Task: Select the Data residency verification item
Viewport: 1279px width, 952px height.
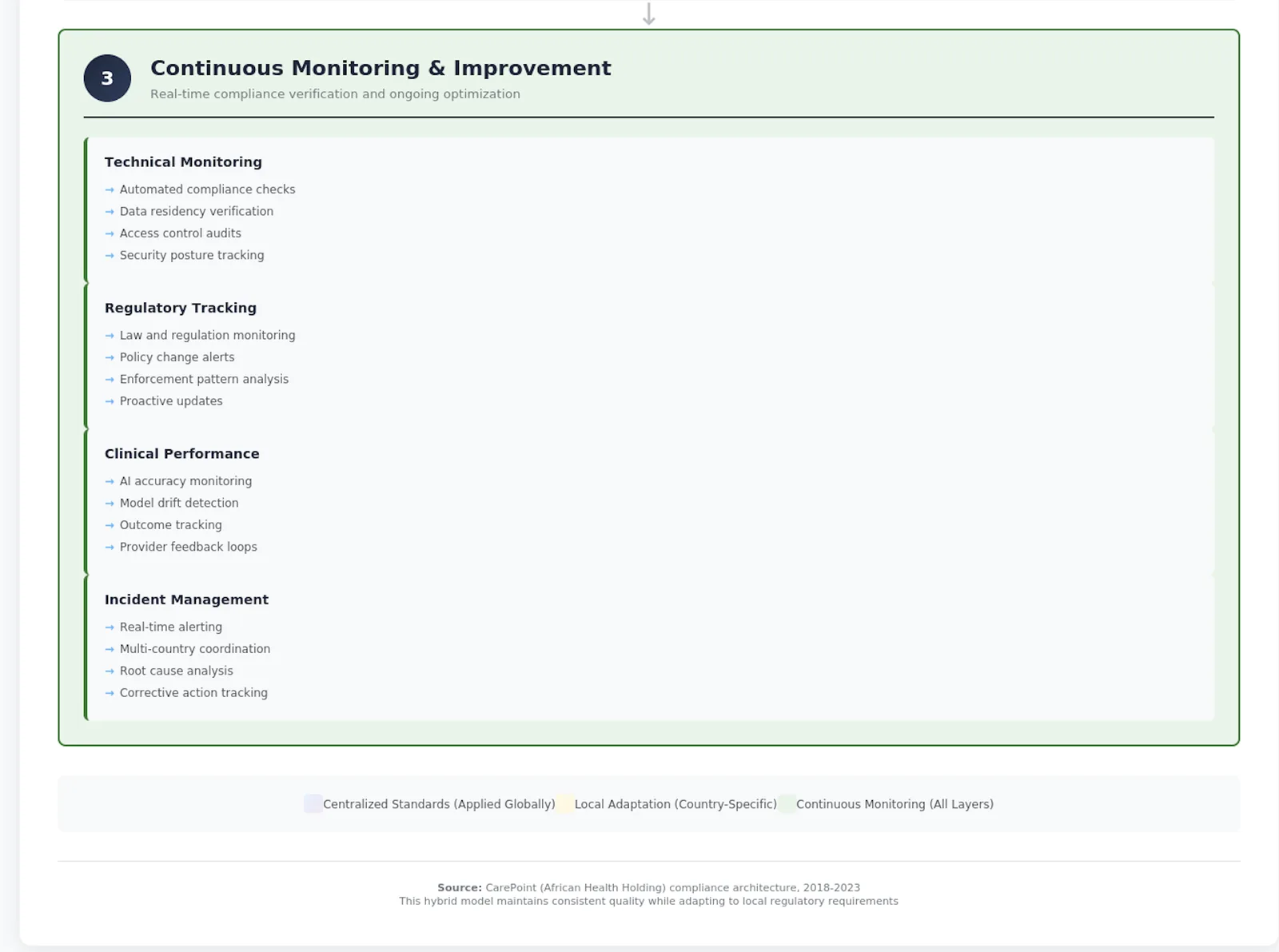Action: pos(197,211)
